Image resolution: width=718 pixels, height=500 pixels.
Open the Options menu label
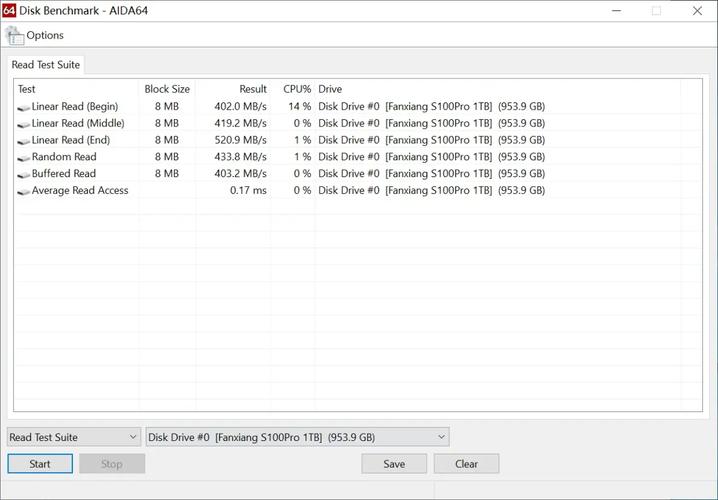tap(45, 35)
